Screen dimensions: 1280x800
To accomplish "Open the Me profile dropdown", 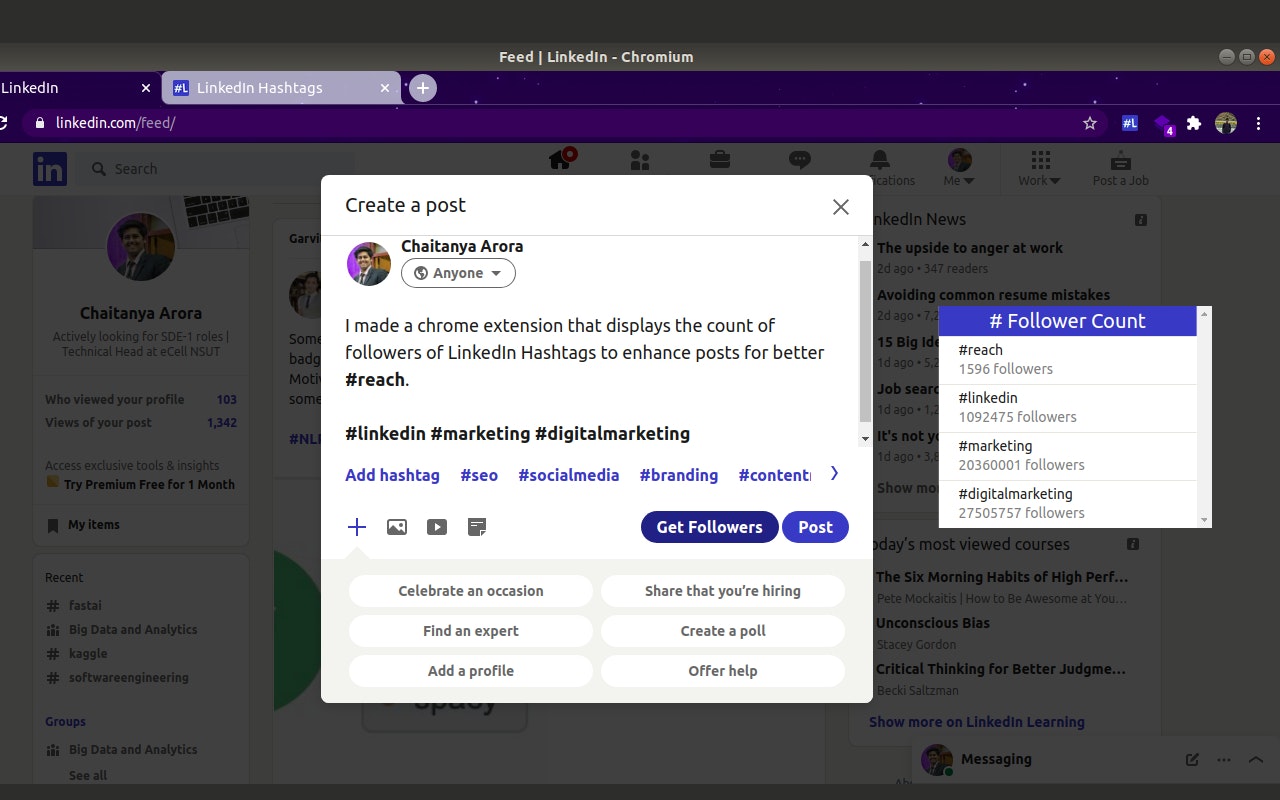I will (x=959, y=168).
